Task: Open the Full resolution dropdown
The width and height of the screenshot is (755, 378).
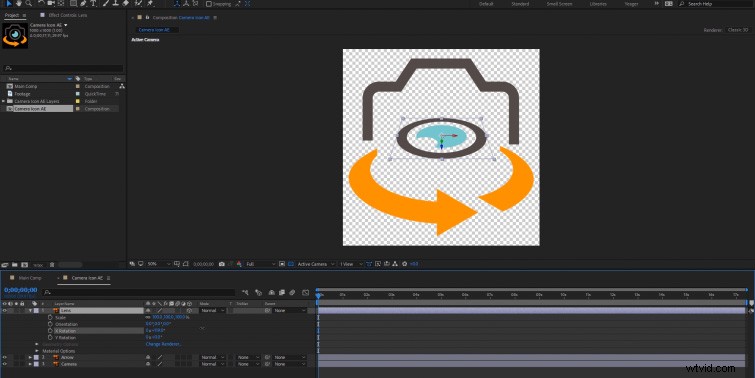Action: [260, 264]
